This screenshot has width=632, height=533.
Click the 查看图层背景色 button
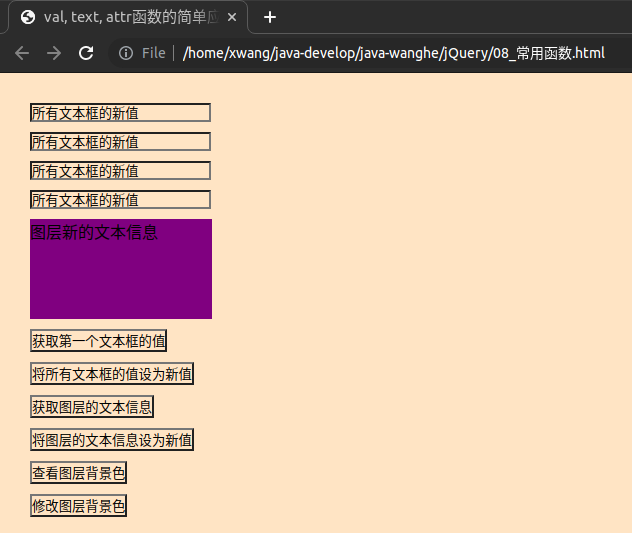78,473
